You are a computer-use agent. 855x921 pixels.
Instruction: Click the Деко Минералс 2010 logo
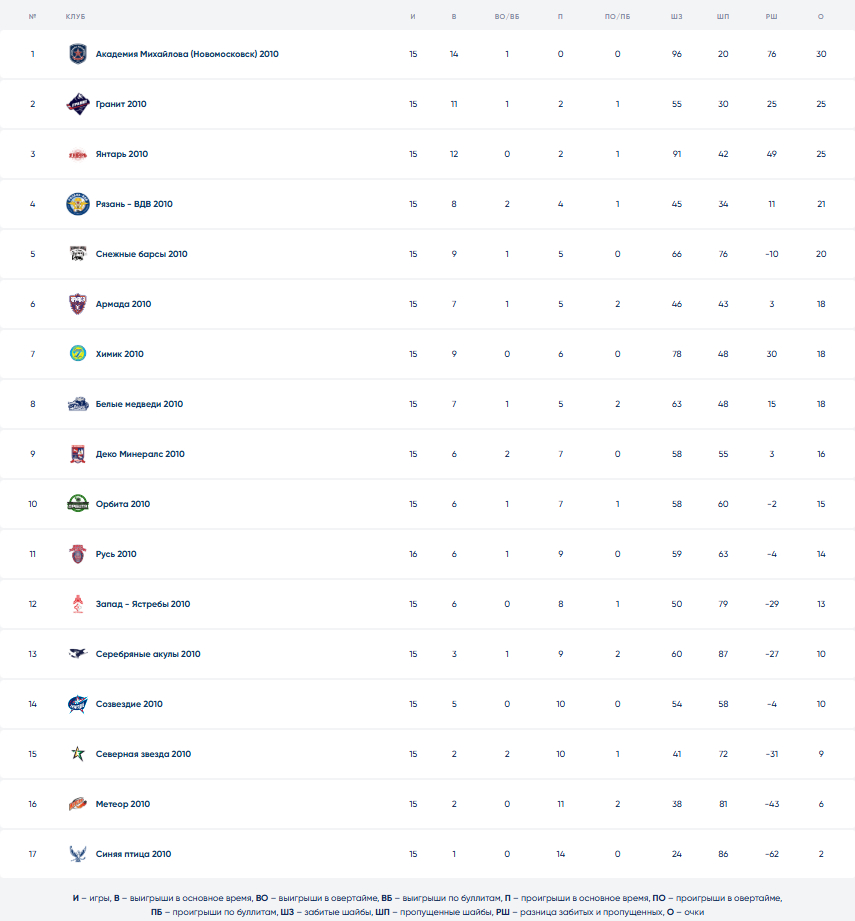[x=78, y=454]
